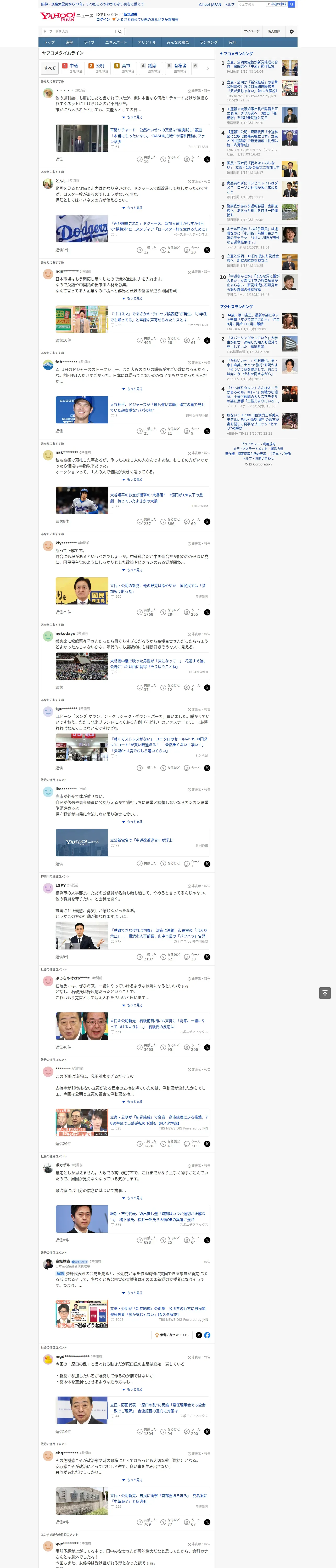This screenshot has width=336, height=1568.
Task: Open settings via the gear icon
Action: (292, 32)
